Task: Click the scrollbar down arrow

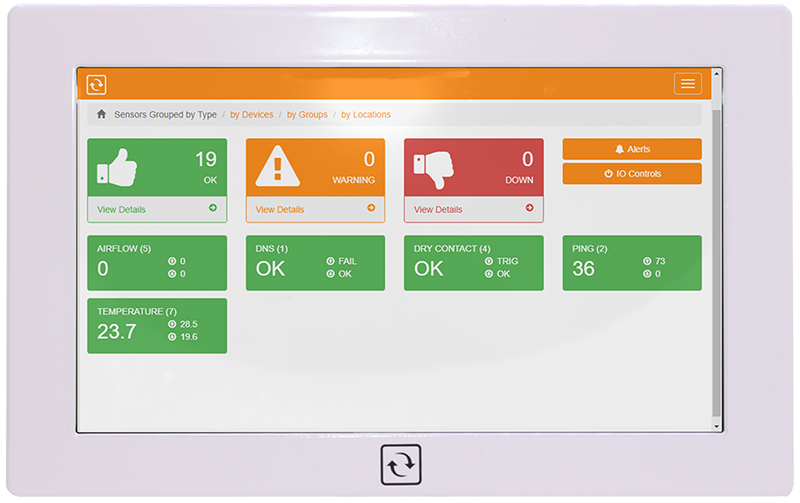Action: pos(716,426)
